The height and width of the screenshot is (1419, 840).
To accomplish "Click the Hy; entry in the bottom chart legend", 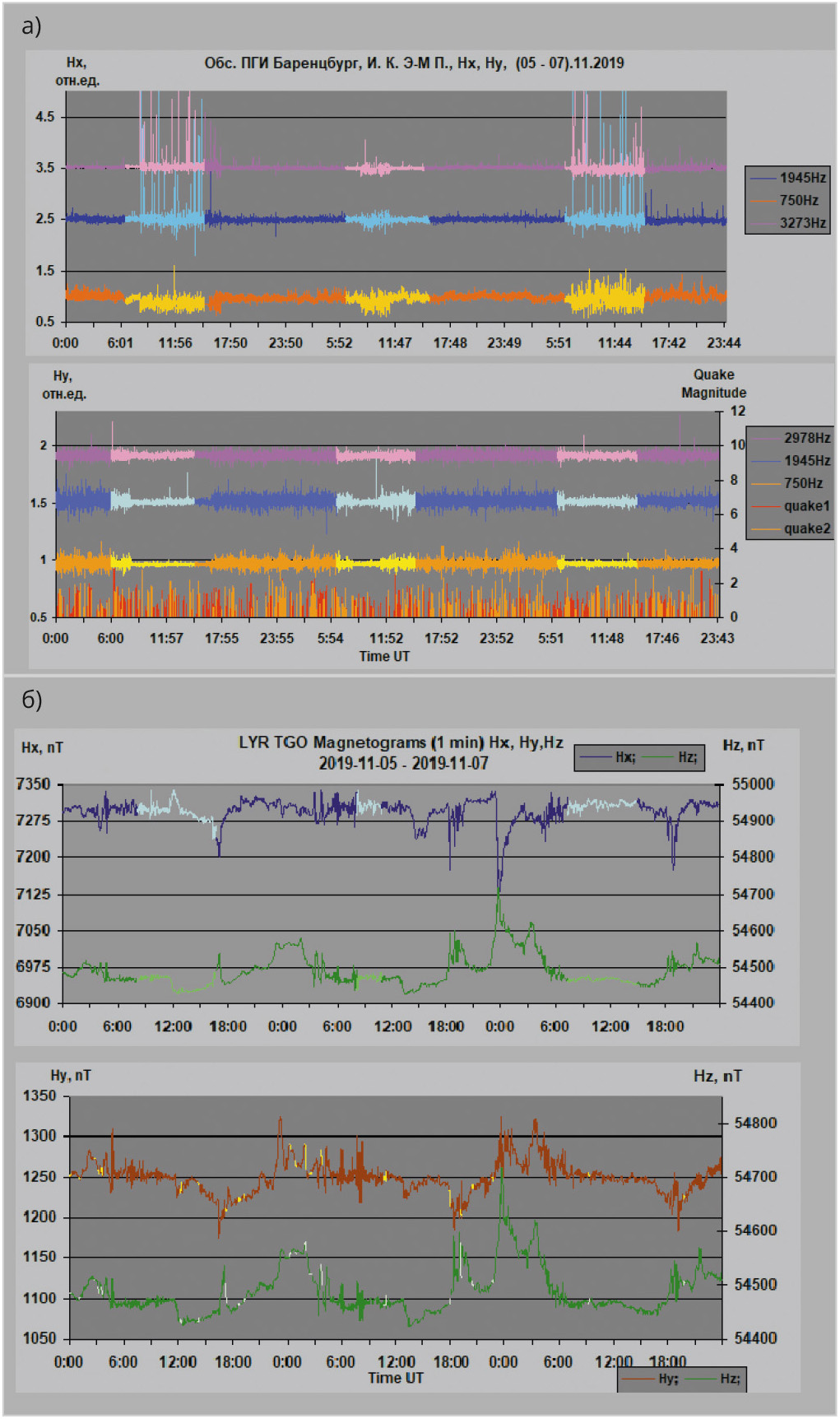I will click(667, 1378).
